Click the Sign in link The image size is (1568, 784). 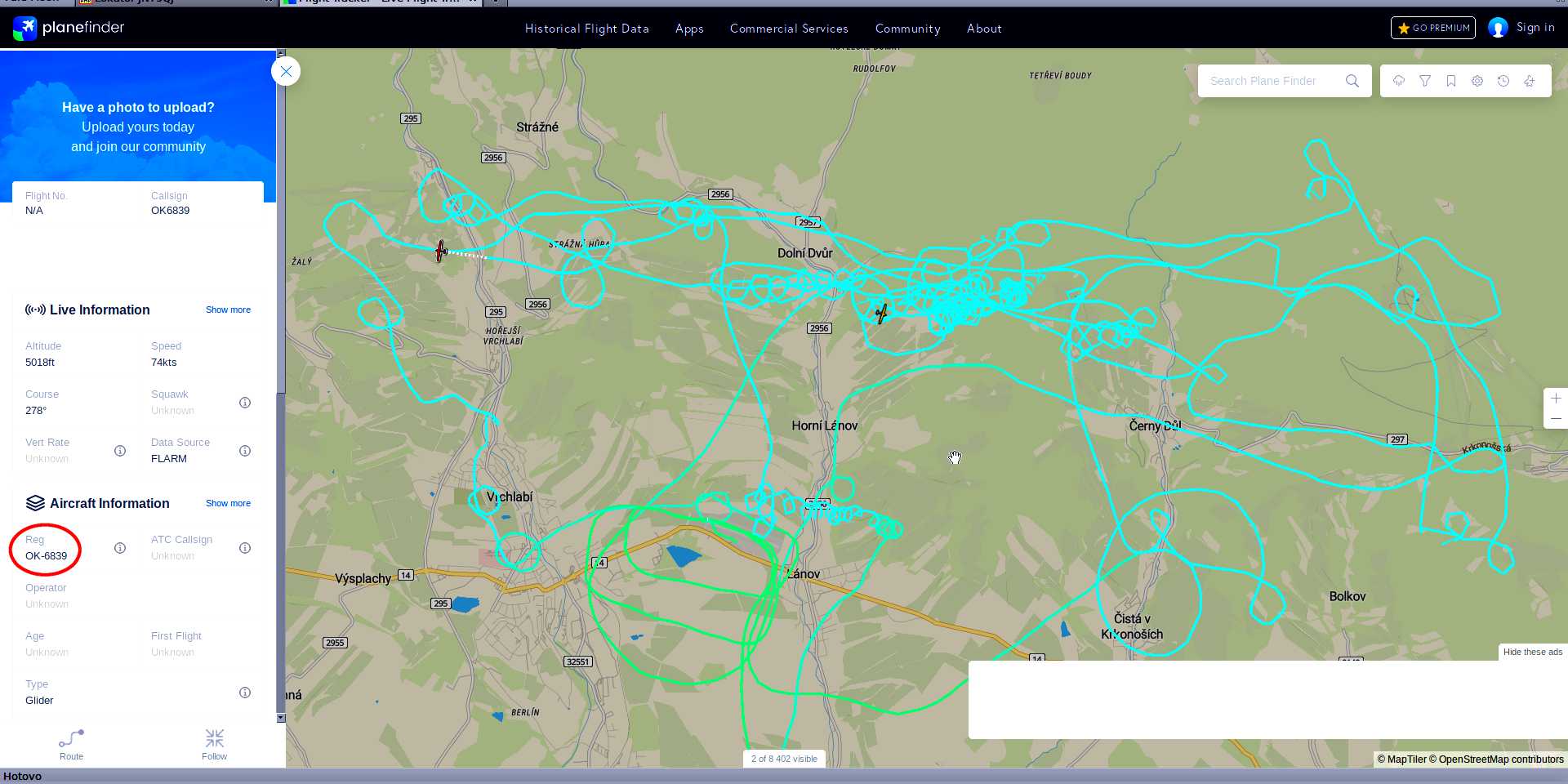(1535, 28)
